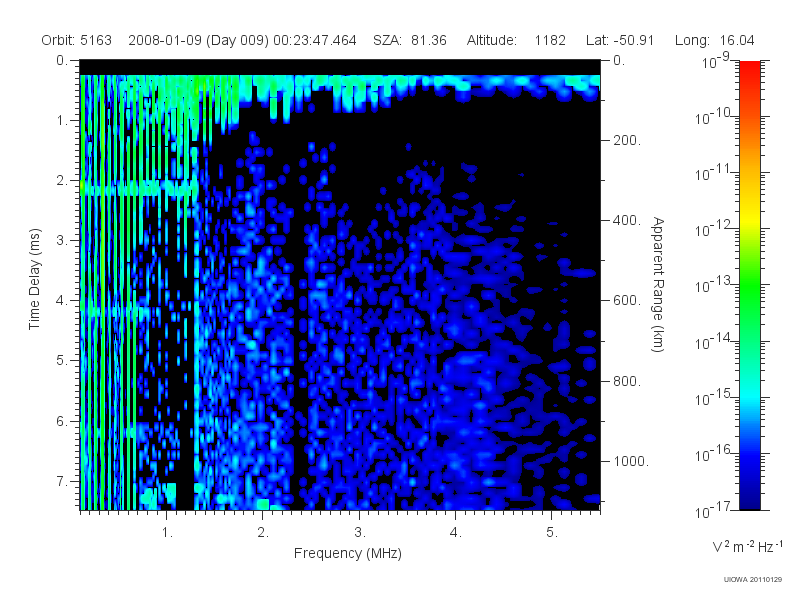Click the 4. tick label on time delay axis
Viewport: 800px width, 600px height.
[x=62, y=301]
